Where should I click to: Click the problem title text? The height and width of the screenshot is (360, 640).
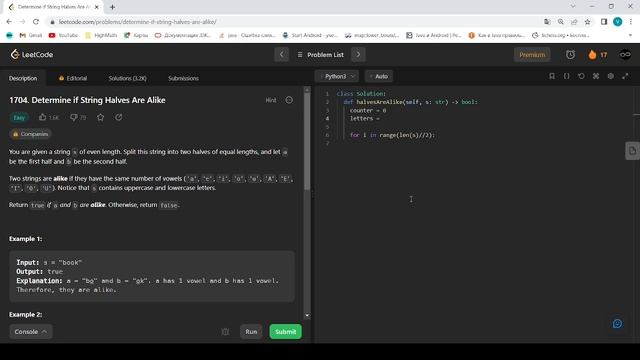[87, 100]
